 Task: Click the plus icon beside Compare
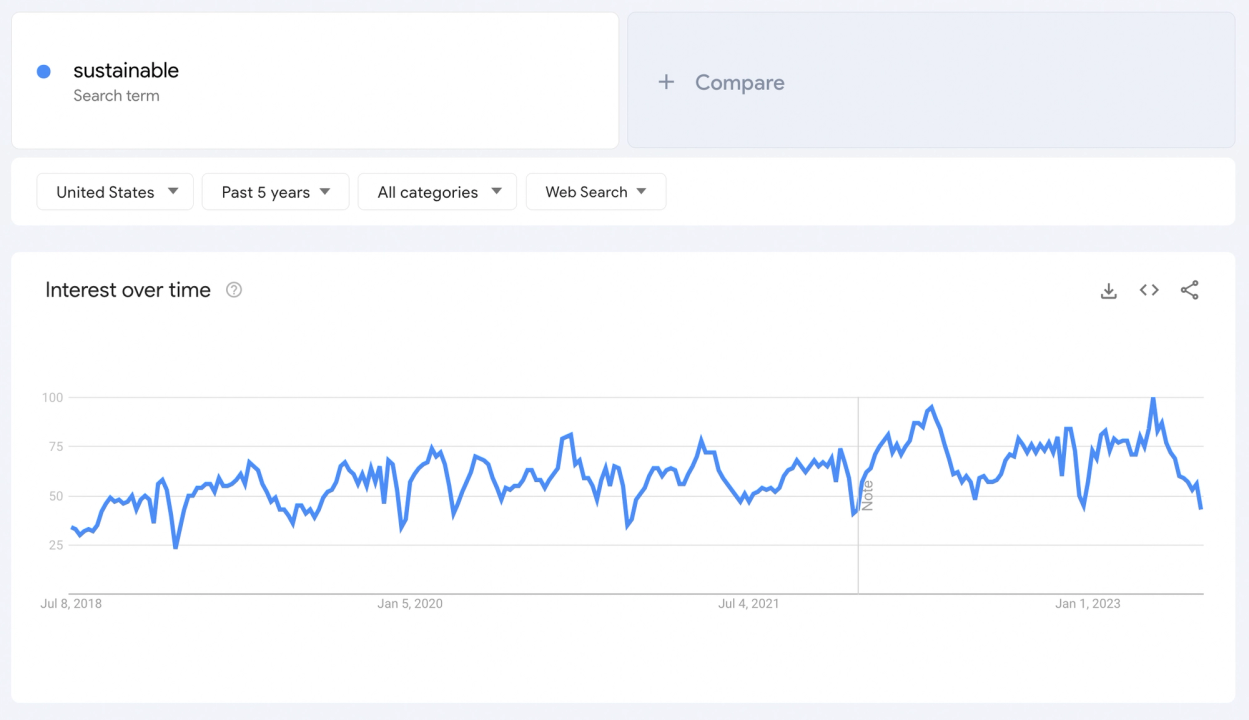666,82
